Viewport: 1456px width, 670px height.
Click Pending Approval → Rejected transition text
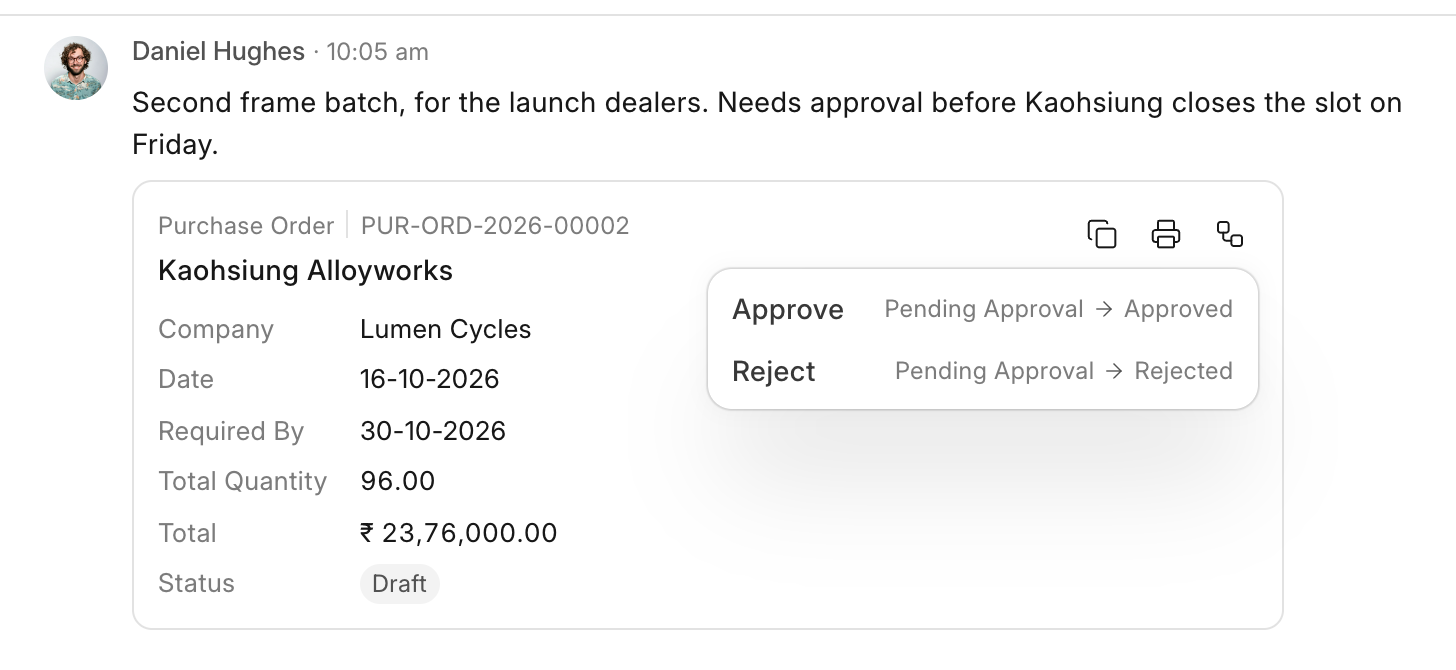coord(1063,371)
